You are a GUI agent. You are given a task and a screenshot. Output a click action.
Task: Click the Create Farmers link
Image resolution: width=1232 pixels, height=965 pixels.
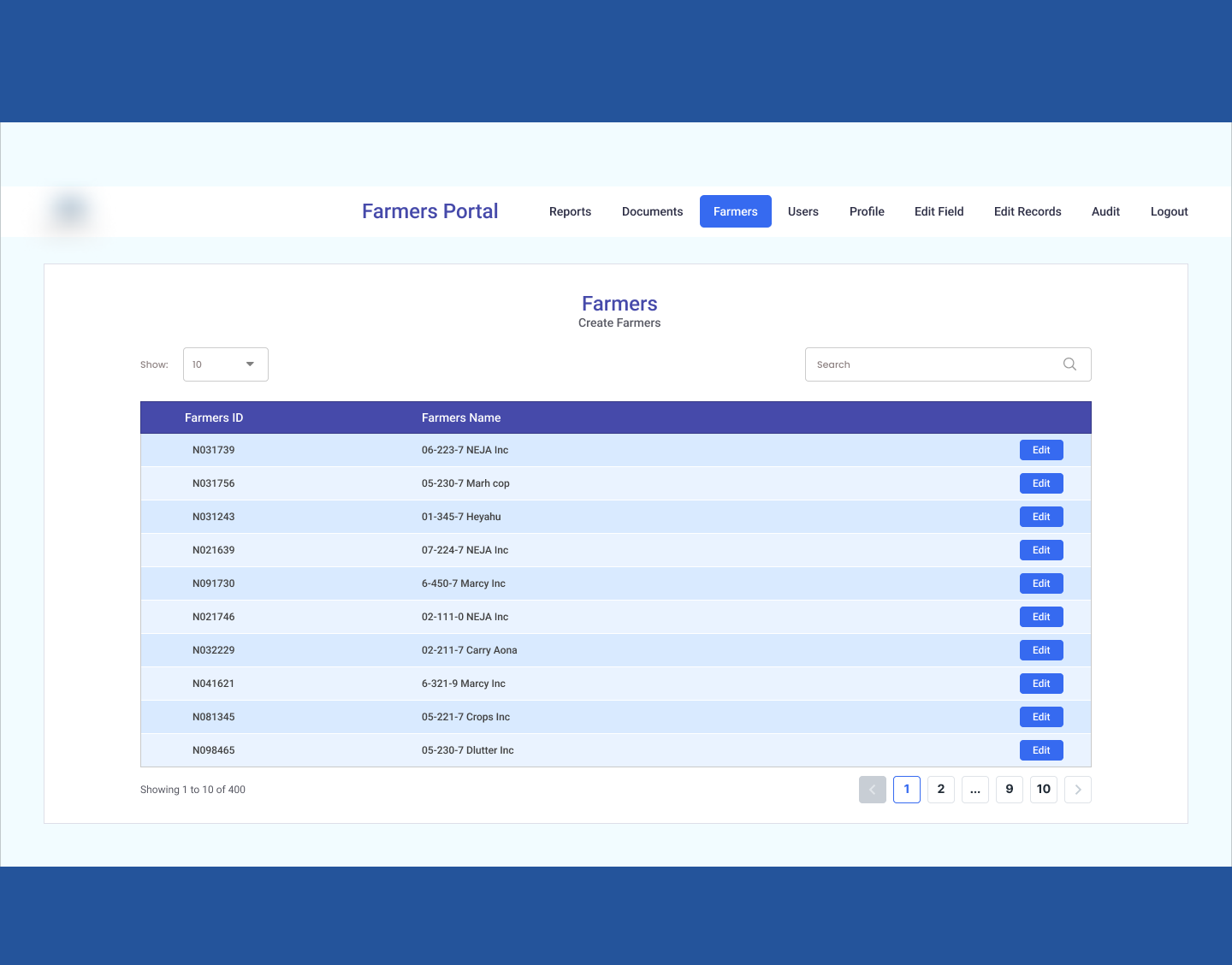point(619,323)
